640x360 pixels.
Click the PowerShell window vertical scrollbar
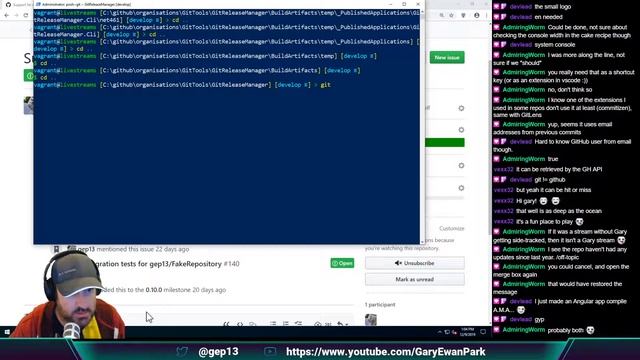422,127
